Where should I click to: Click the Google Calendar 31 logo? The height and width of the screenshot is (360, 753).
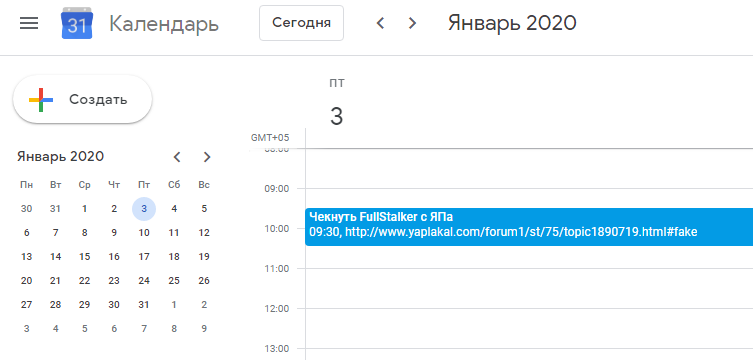tap(77, 23)
